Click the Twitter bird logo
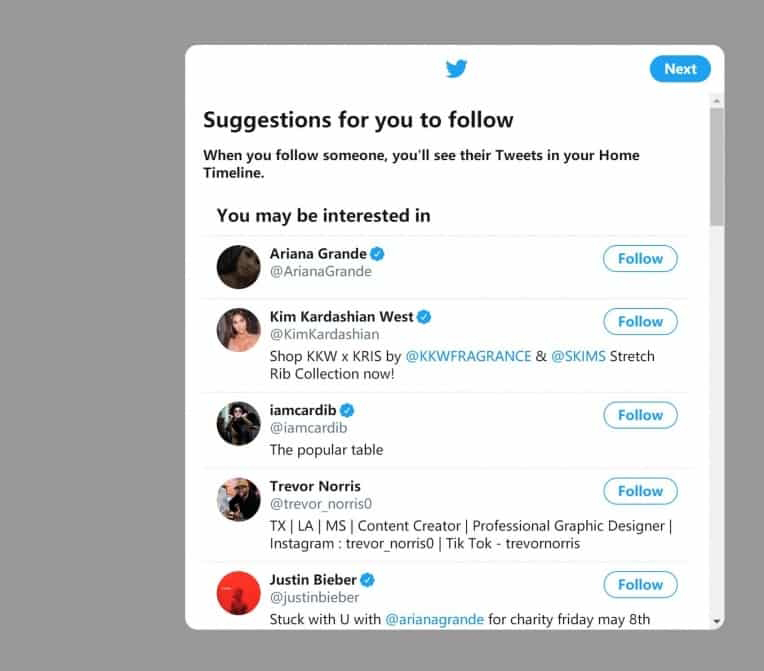 pos(457,69)
